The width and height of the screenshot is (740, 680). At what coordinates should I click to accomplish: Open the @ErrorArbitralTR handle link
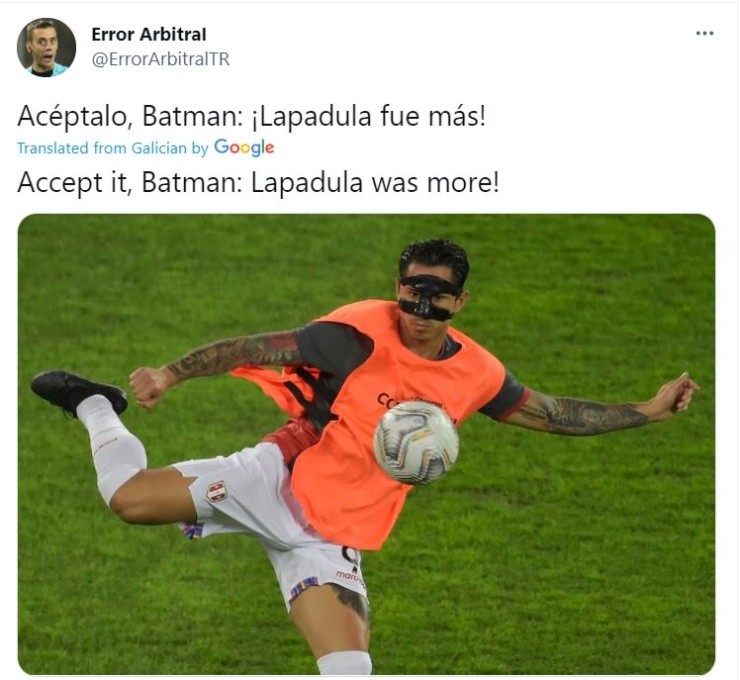(160, 59)
